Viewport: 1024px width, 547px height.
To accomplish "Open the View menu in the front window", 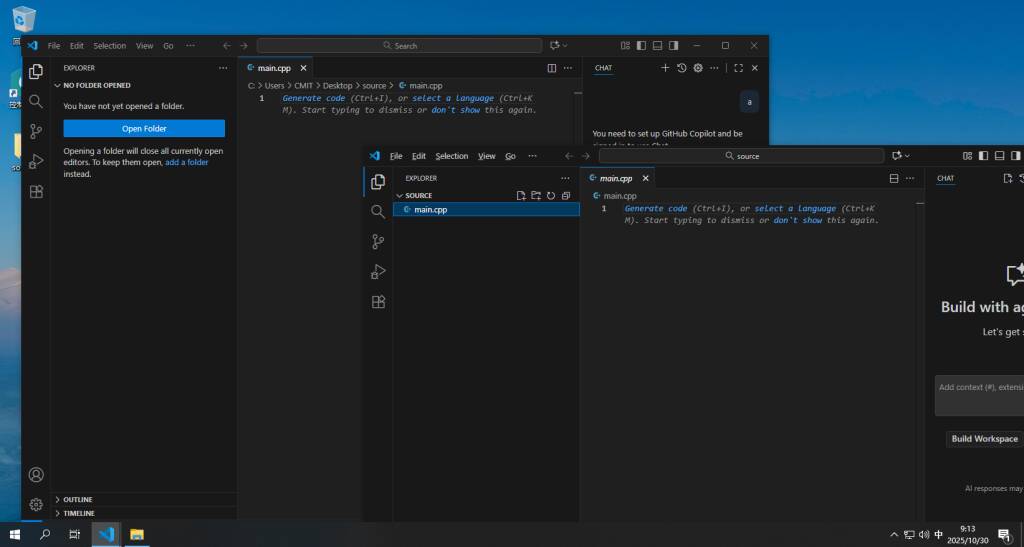I will (486, 156).
